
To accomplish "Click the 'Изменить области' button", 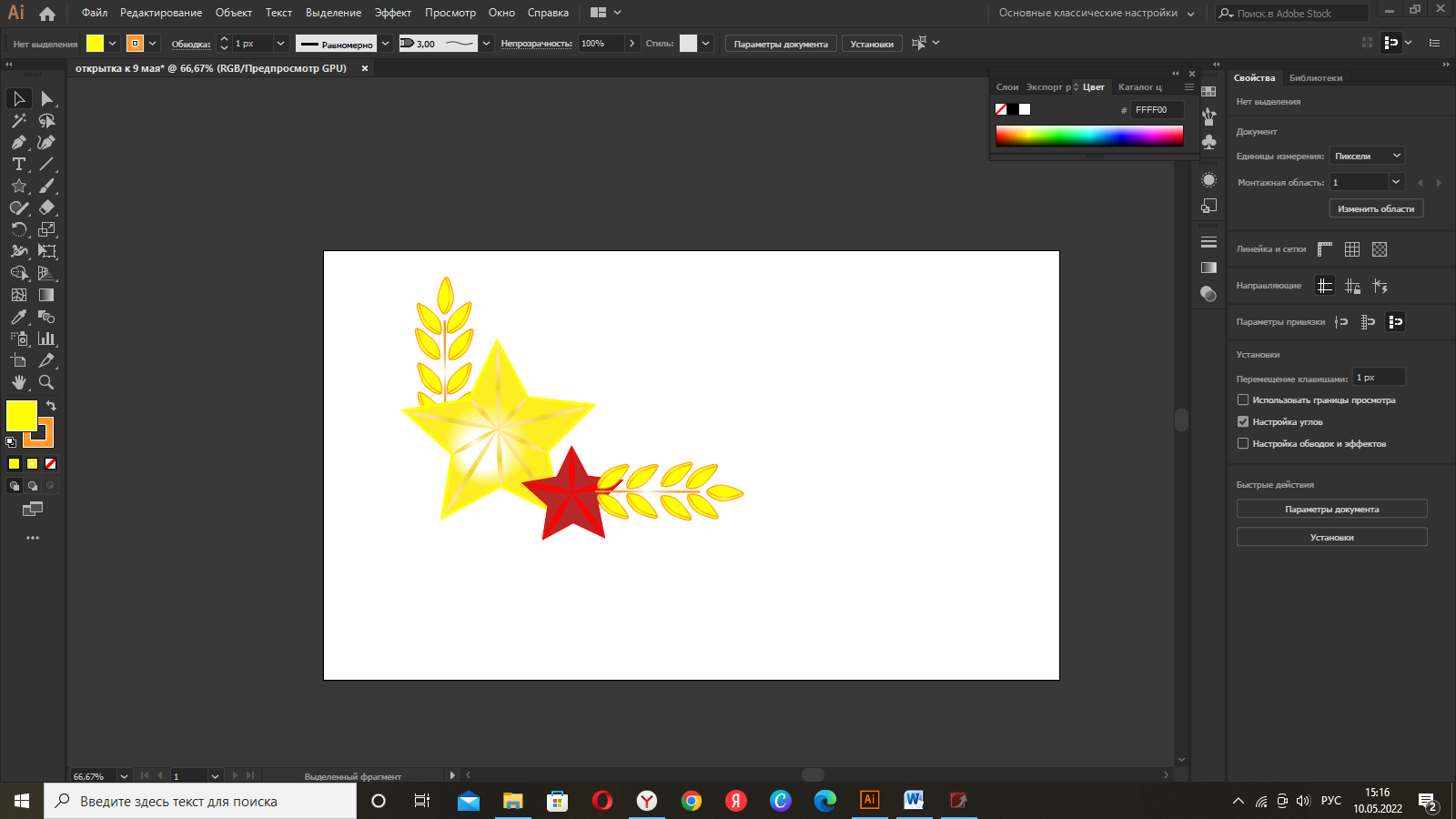I will coord(1375,208).
